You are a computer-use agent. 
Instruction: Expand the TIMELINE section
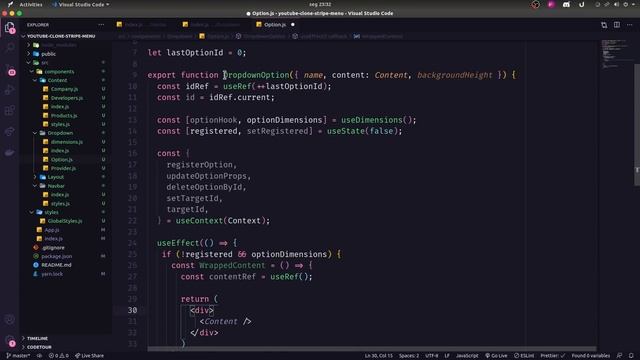pos(38,338)
